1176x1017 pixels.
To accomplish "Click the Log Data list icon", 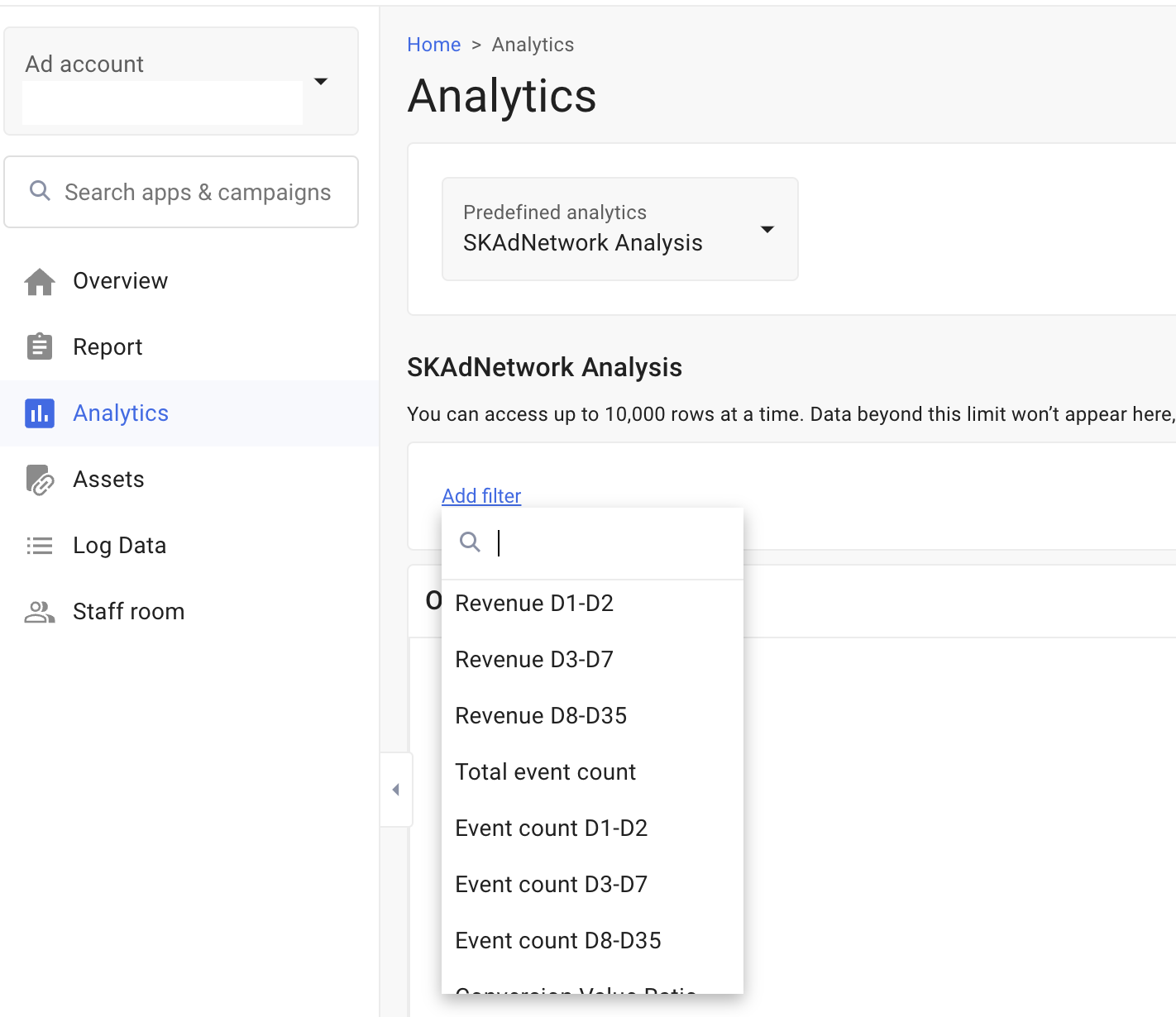I will coord(40,546).
